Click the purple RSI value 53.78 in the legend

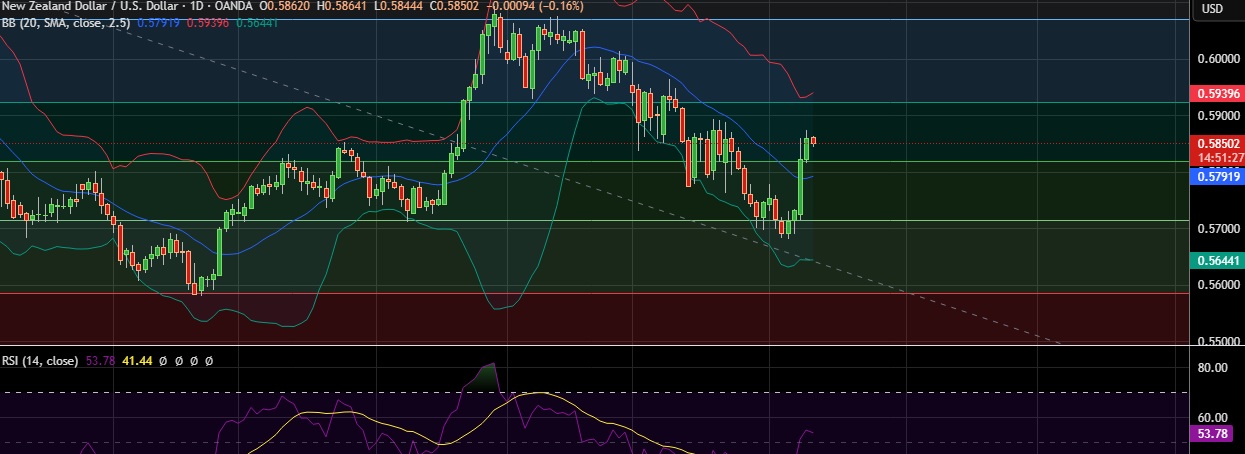[102, 360]
